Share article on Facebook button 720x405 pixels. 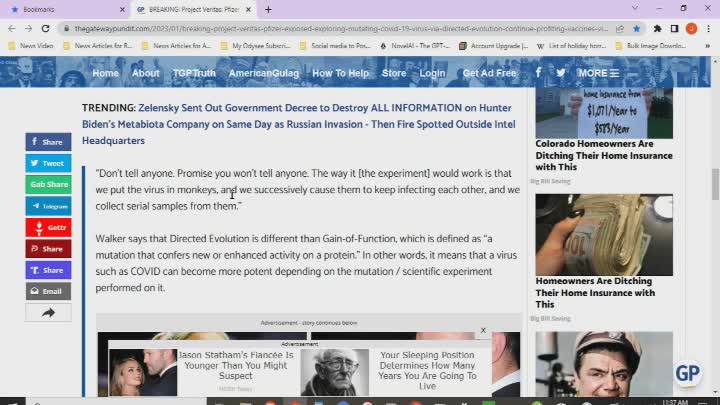(48, 142)
